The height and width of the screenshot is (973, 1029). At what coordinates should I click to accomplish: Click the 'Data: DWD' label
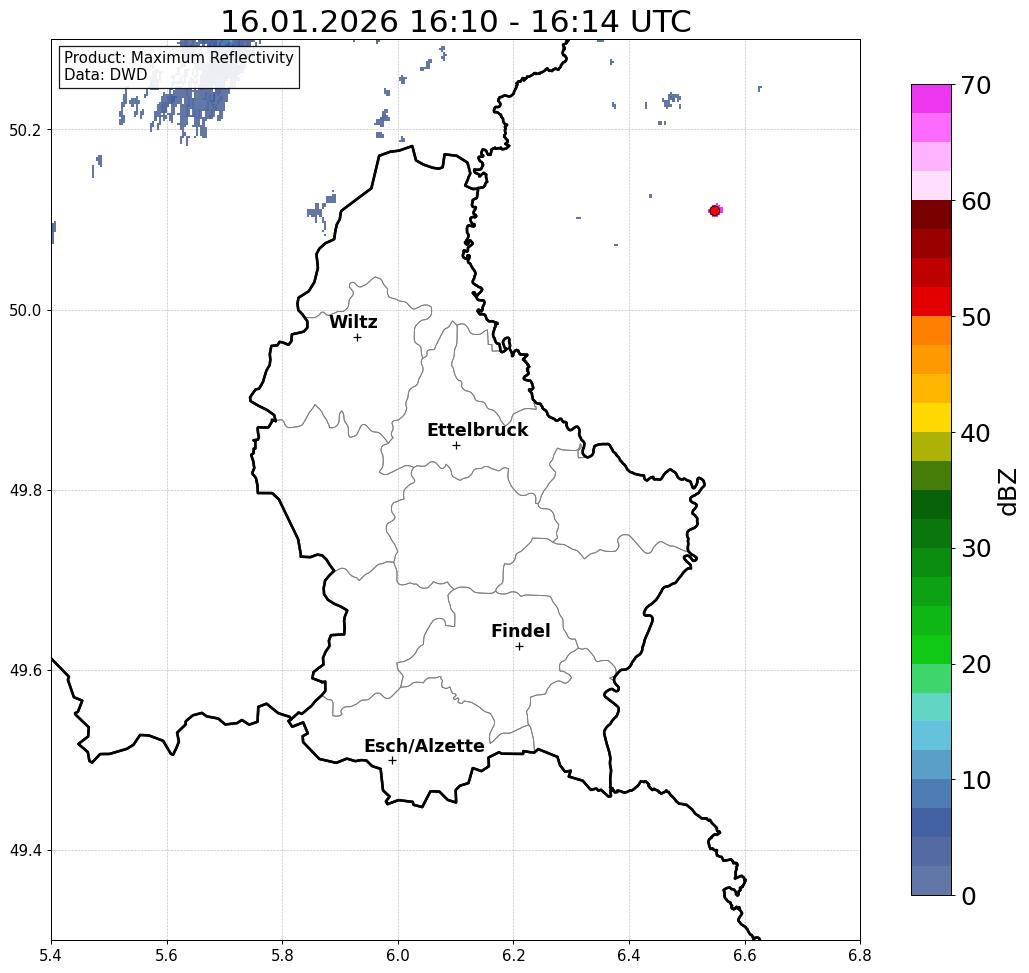[x=106, y=75]
